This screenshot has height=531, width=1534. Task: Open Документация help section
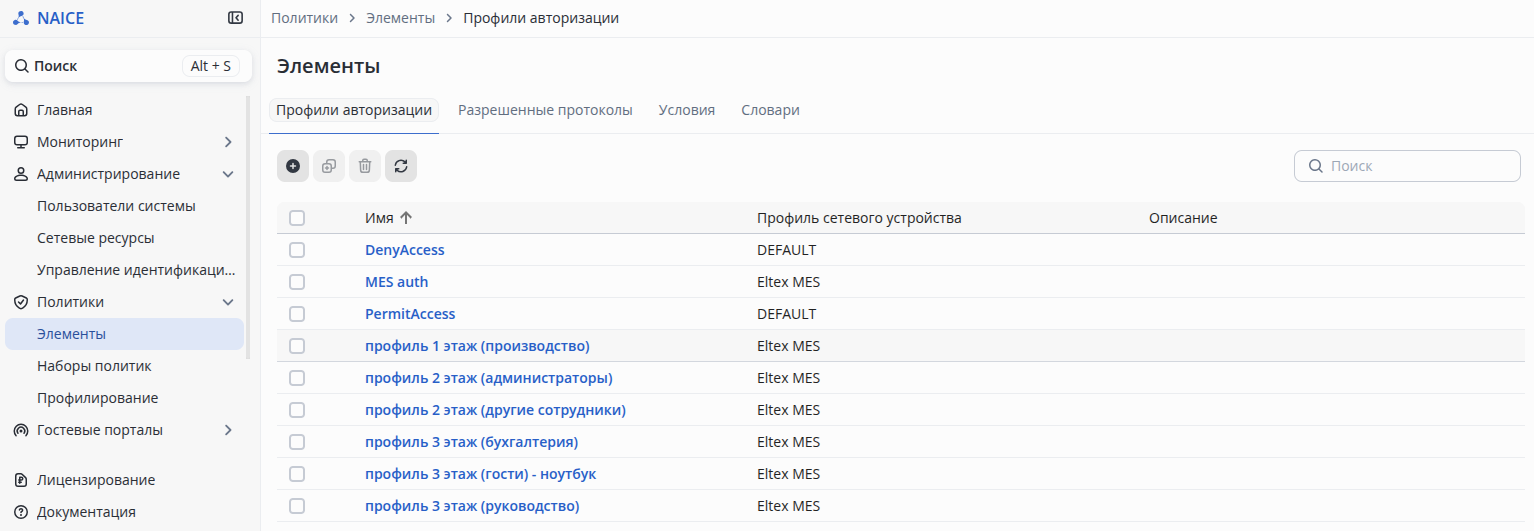pos(86,512)
